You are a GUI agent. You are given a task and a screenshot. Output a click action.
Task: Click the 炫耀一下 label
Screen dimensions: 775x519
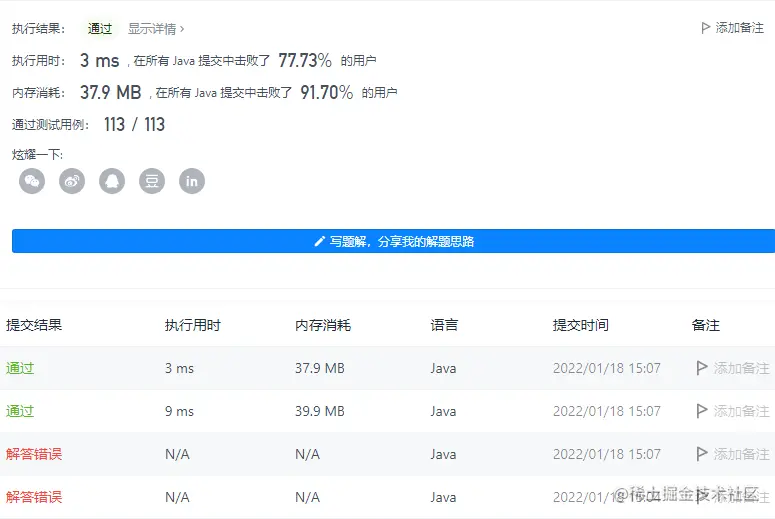38,155
